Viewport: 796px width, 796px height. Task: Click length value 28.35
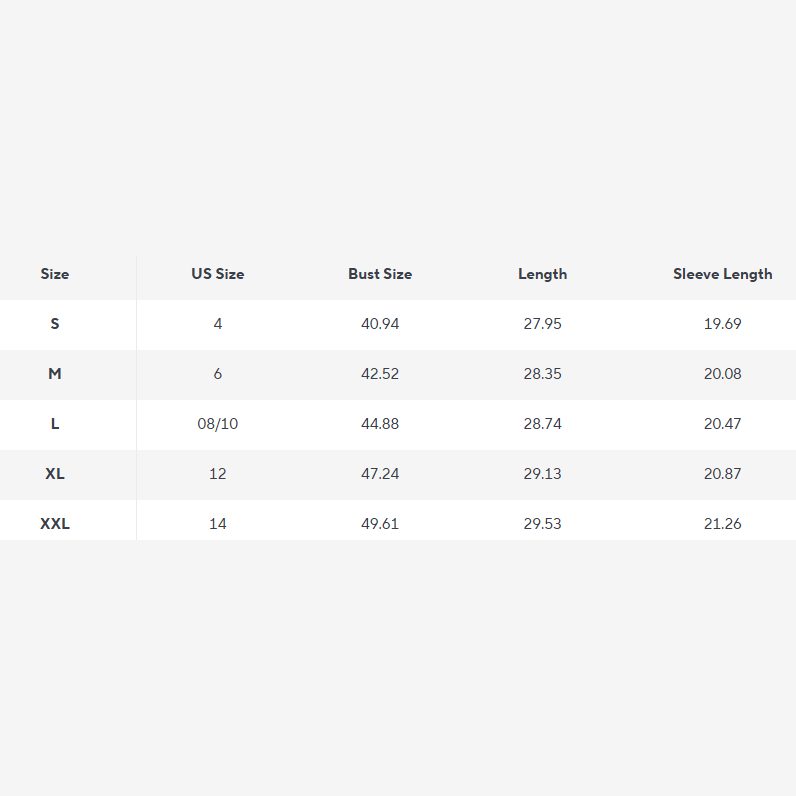[543, 374]
